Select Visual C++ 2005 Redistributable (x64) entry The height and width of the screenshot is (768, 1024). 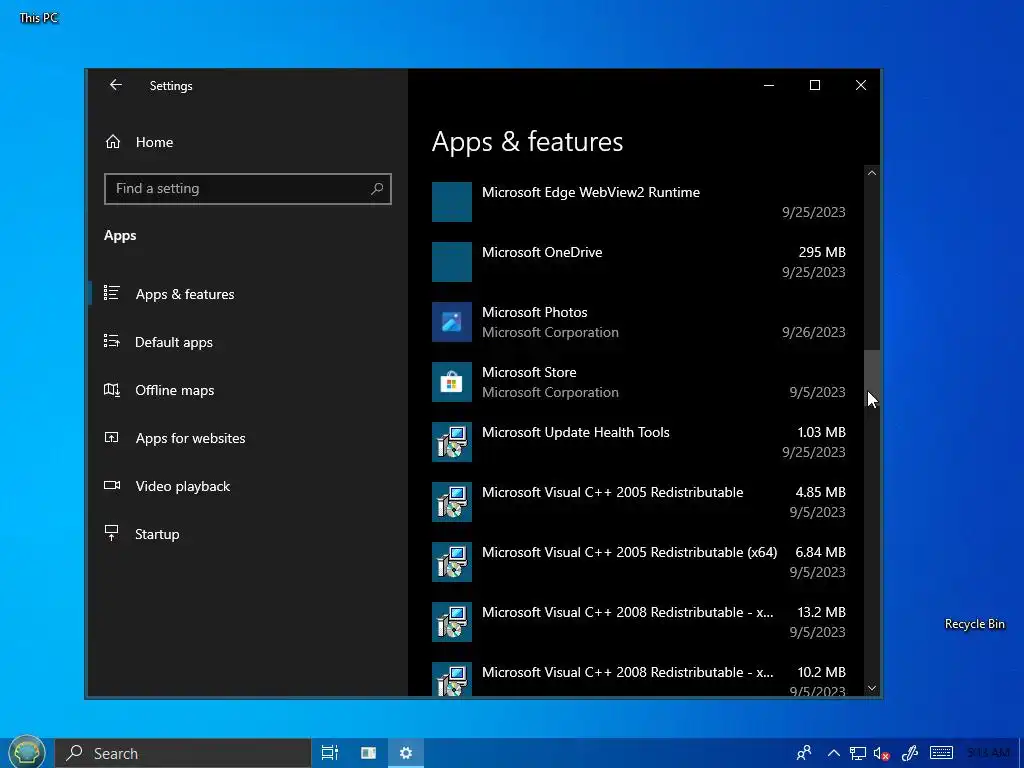pos(638,562)
